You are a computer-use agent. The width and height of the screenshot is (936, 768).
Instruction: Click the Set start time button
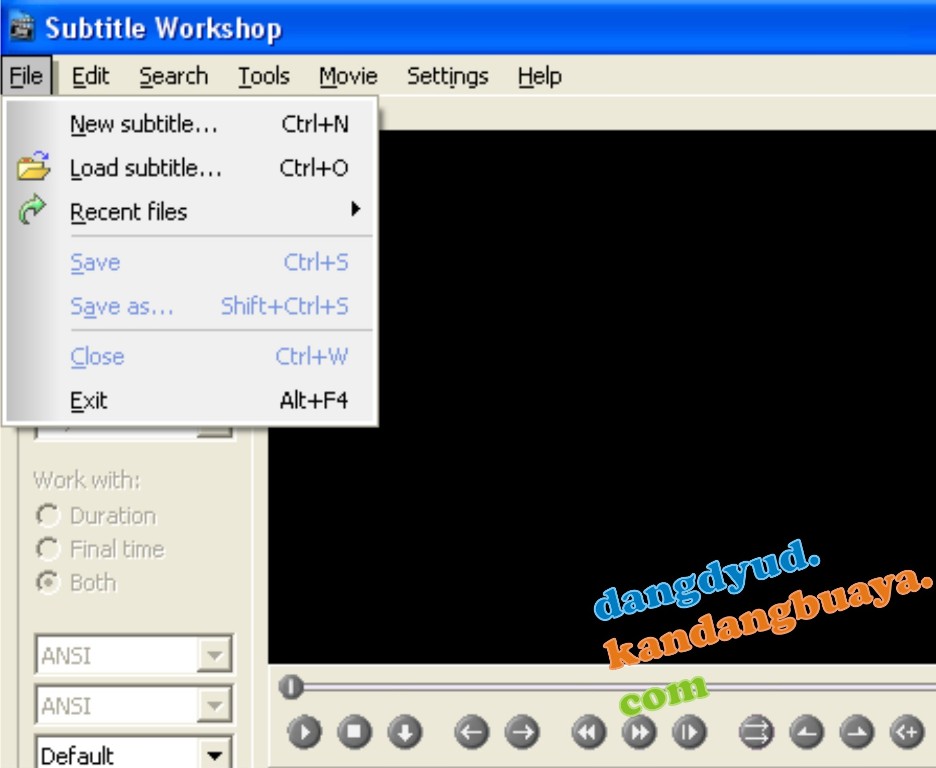(806, 732)
